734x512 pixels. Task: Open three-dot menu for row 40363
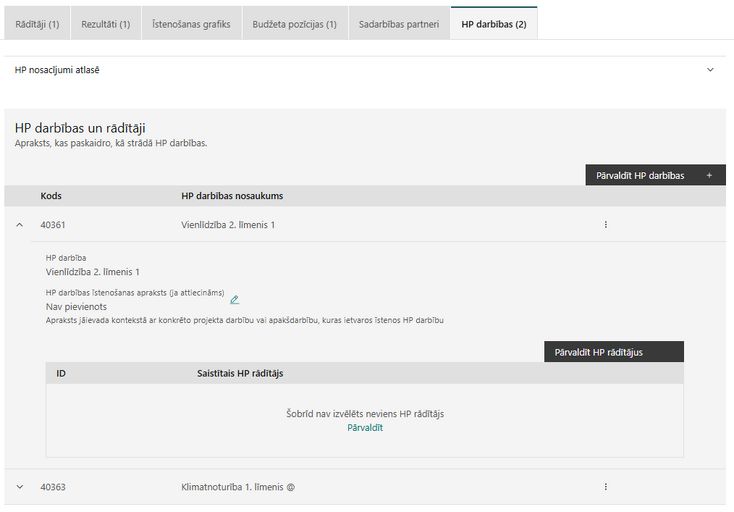click(x=605, y=487)
